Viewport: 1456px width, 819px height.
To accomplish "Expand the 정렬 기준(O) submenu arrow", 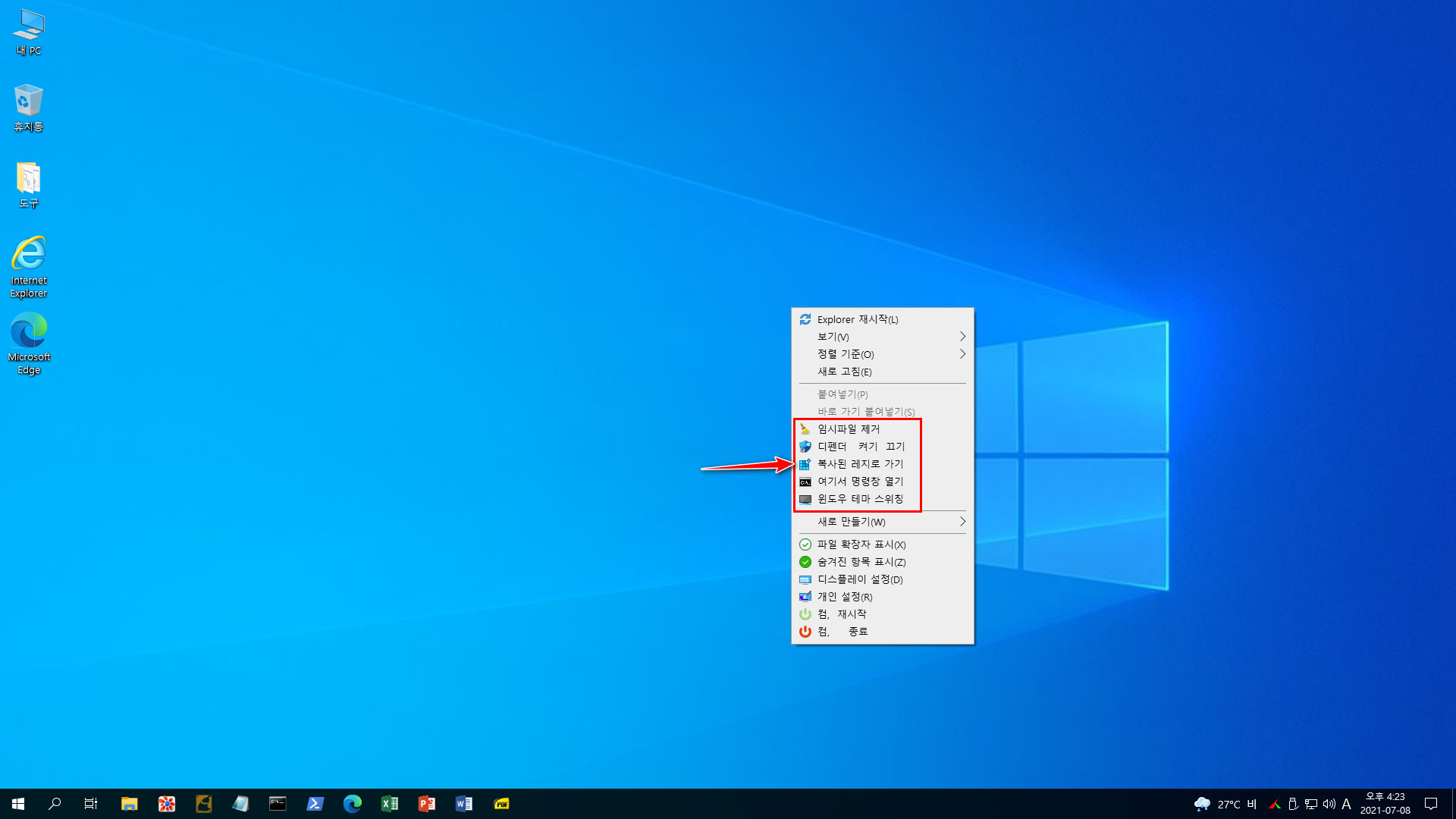I will 962,354.
